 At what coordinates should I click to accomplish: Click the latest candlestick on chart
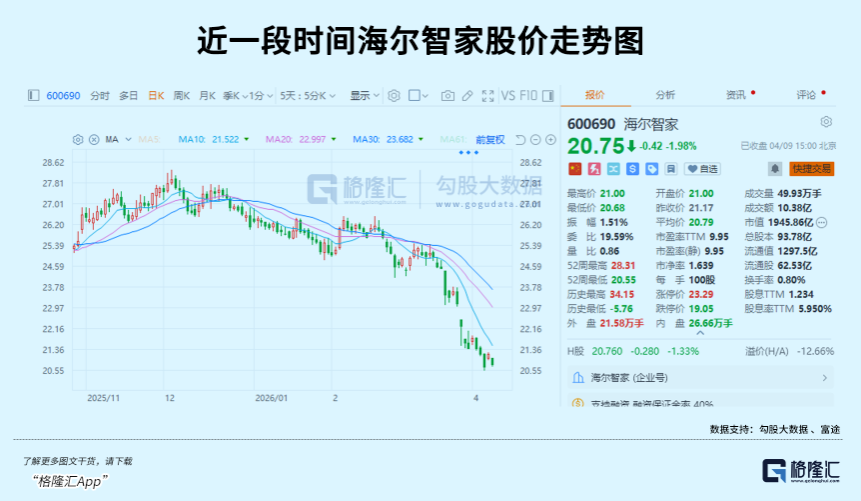click(493, 361)
